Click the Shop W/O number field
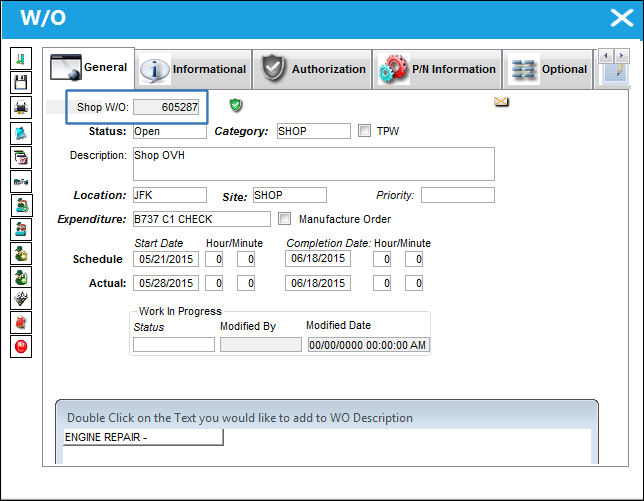644x501 pixels. [166, 107]
